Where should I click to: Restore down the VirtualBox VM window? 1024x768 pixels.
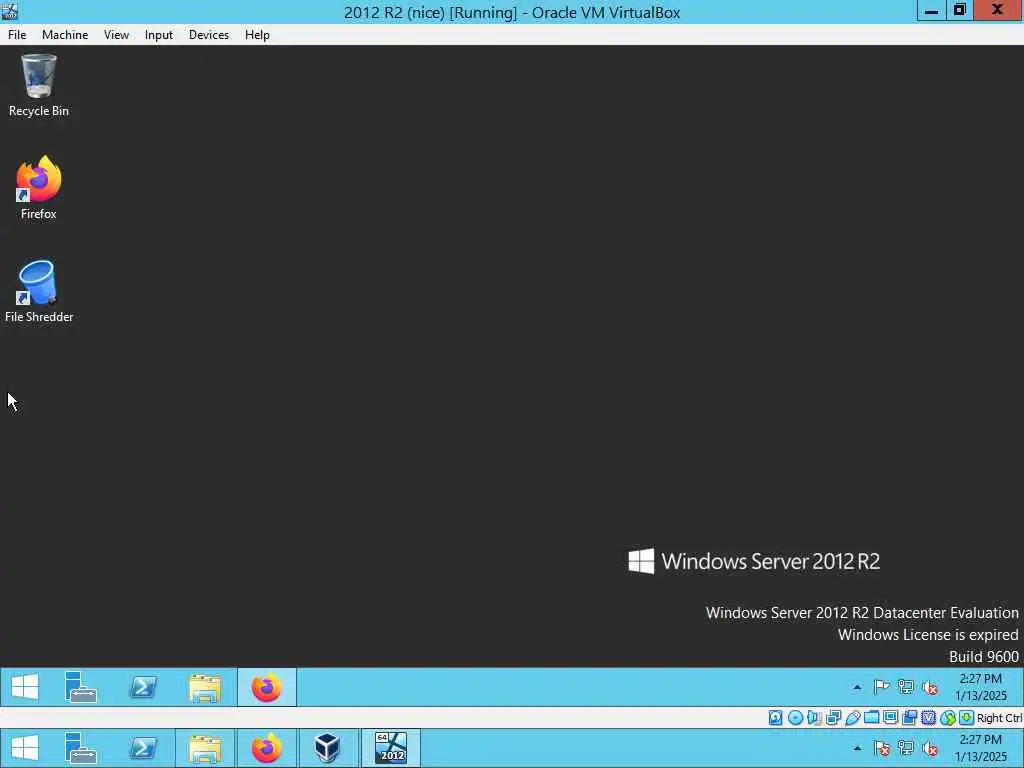point(959,10)
